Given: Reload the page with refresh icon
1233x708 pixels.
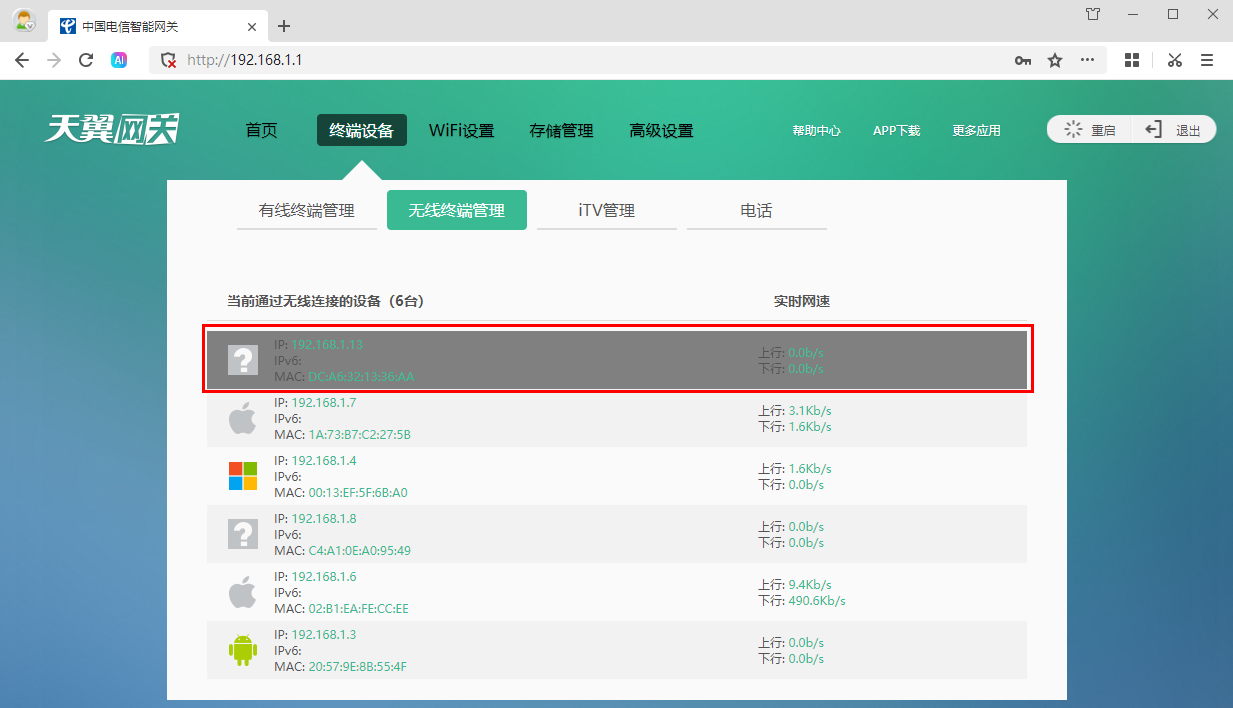Looking at the screenshot, I should [x=86, y=60].
